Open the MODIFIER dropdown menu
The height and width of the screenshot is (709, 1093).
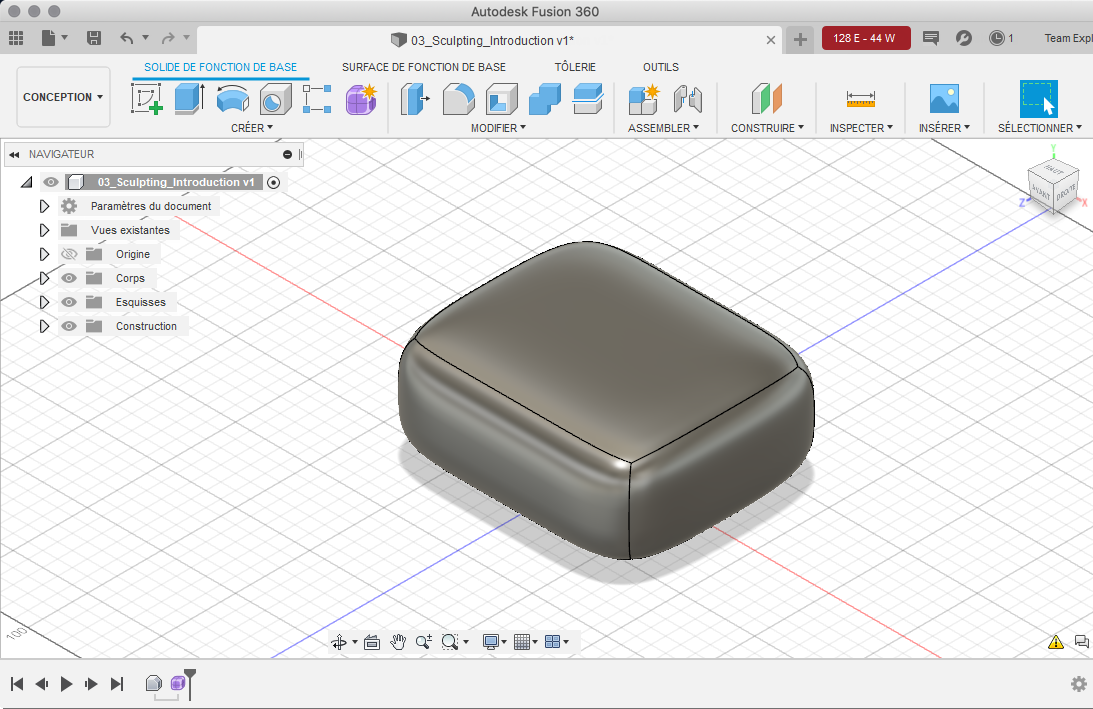tap(498, 128)
